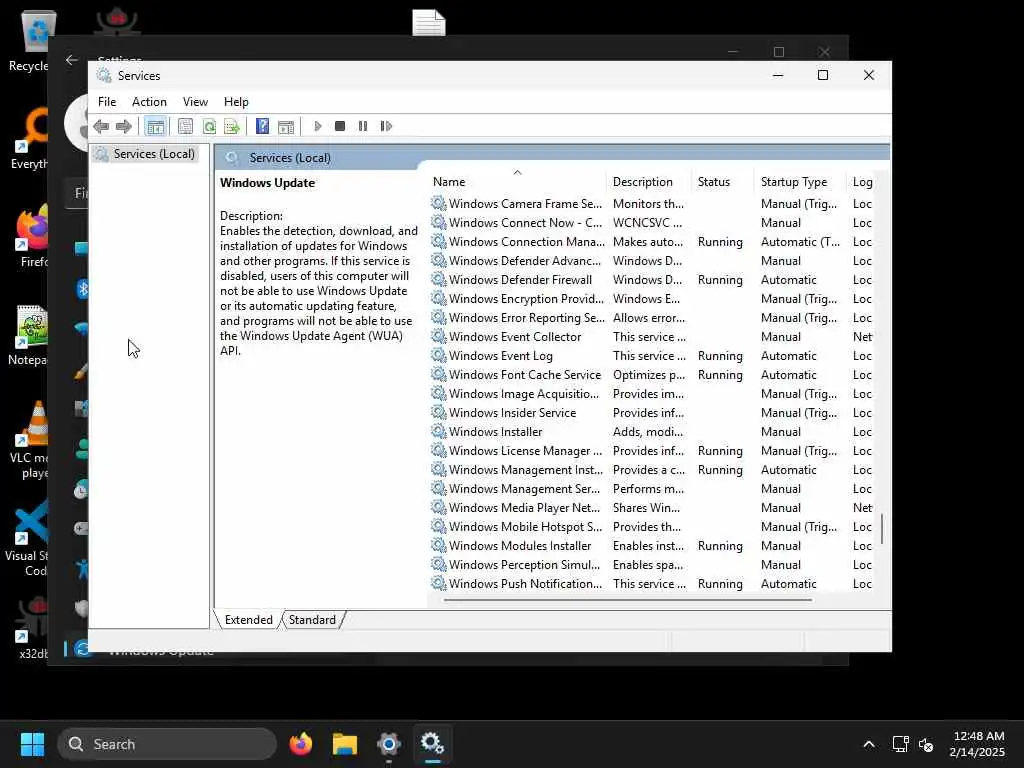This screenshot has height=768, width=1024.
Task: Select Windows Defender Advanced Threat service
Action: [653, 261]
